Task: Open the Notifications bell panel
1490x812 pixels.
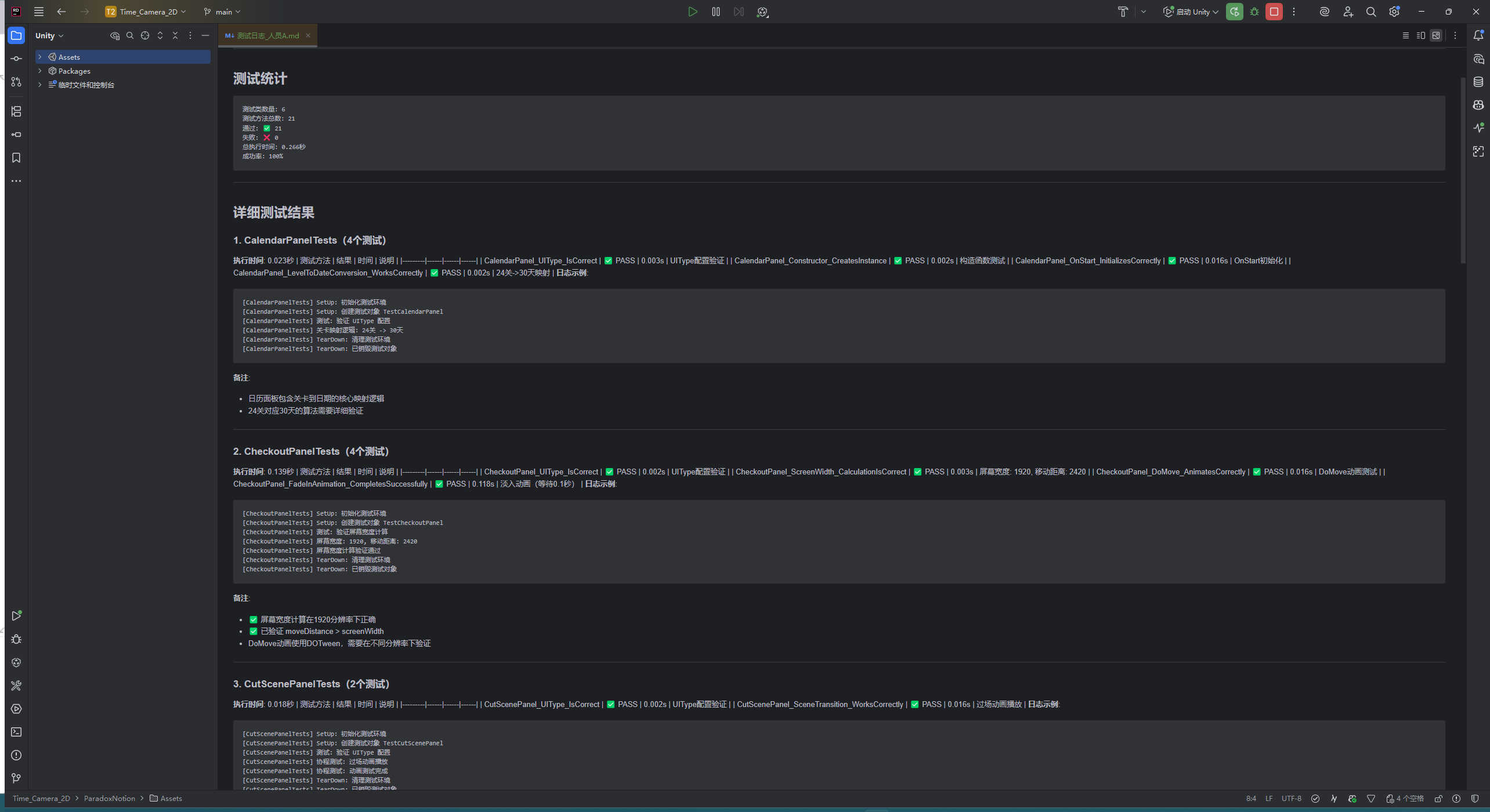Action: (x=1478, y=35)
